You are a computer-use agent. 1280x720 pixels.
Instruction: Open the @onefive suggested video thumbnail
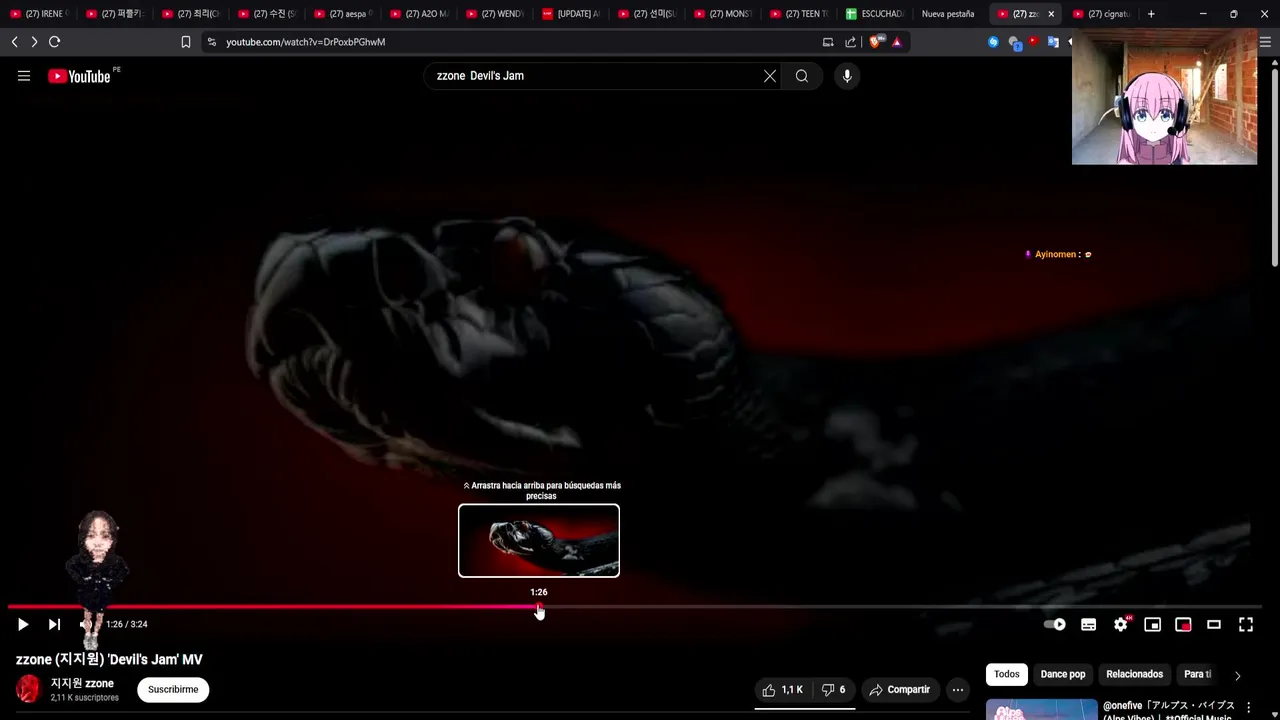1041,709
